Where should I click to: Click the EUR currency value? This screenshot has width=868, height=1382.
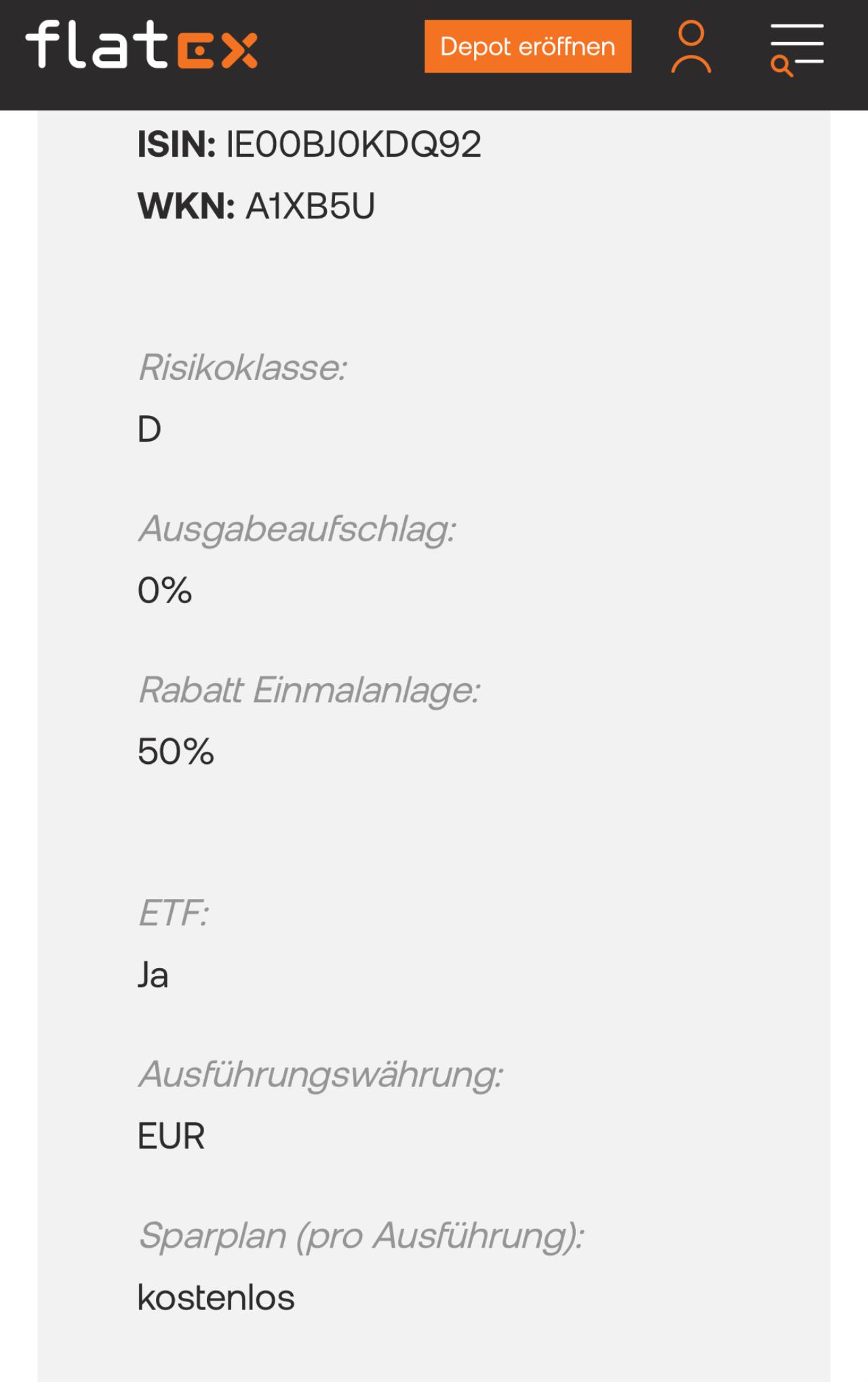click(x=171, y=1136)
